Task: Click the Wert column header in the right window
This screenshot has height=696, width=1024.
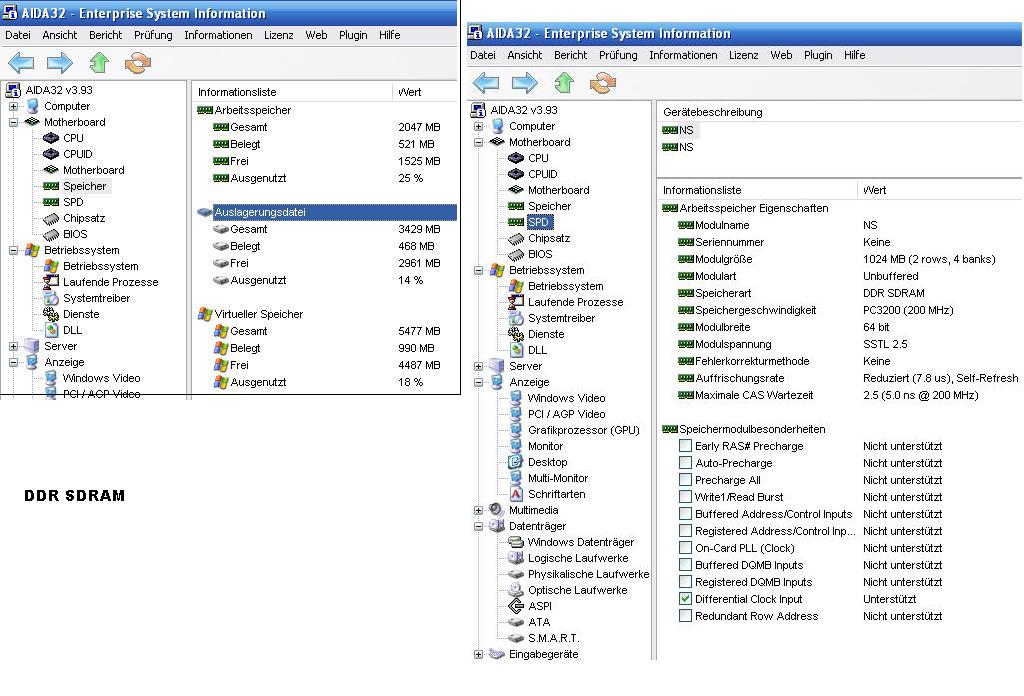Action: point(940,190)
